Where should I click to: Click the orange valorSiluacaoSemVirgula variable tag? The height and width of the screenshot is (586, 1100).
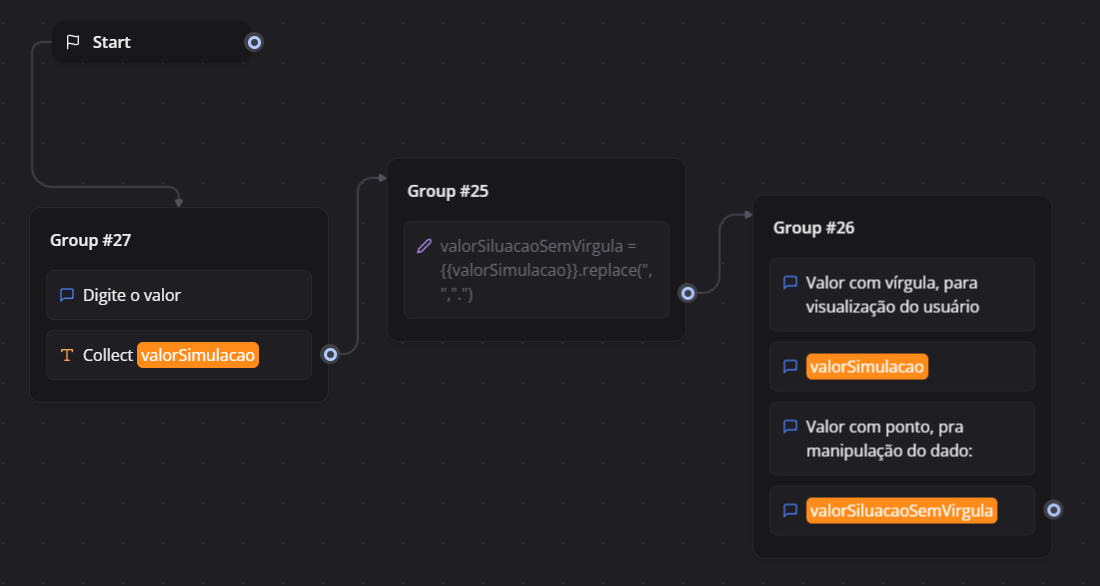point(902,511)
